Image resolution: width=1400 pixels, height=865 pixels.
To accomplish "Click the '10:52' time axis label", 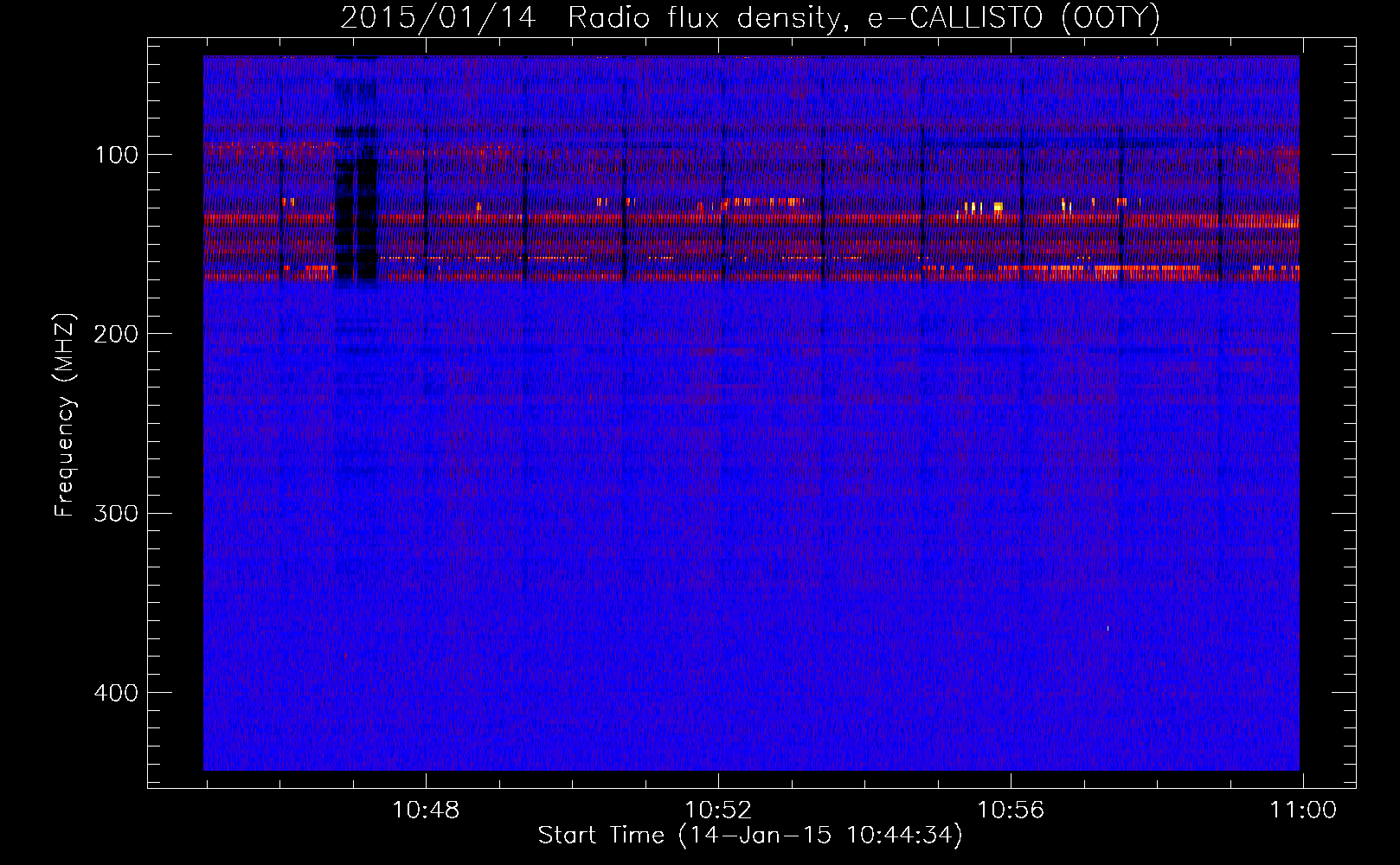I will [718, 811].
